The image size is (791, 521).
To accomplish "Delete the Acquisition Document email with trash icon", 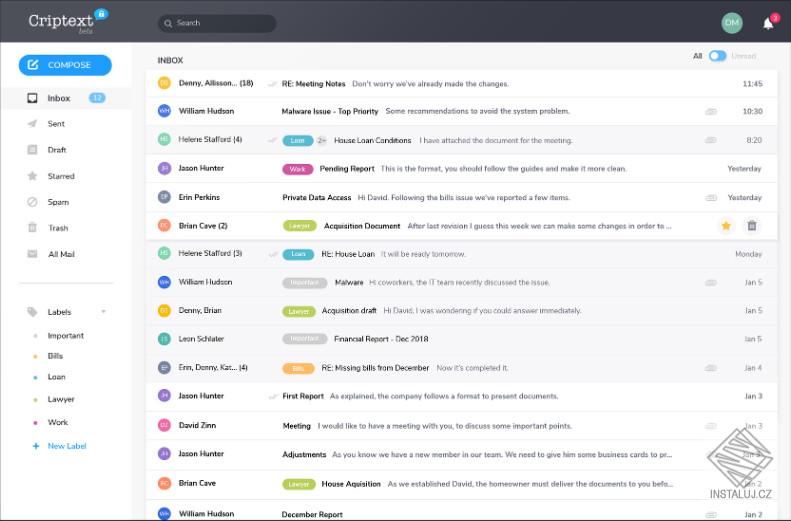I will (x=752, y=225).
